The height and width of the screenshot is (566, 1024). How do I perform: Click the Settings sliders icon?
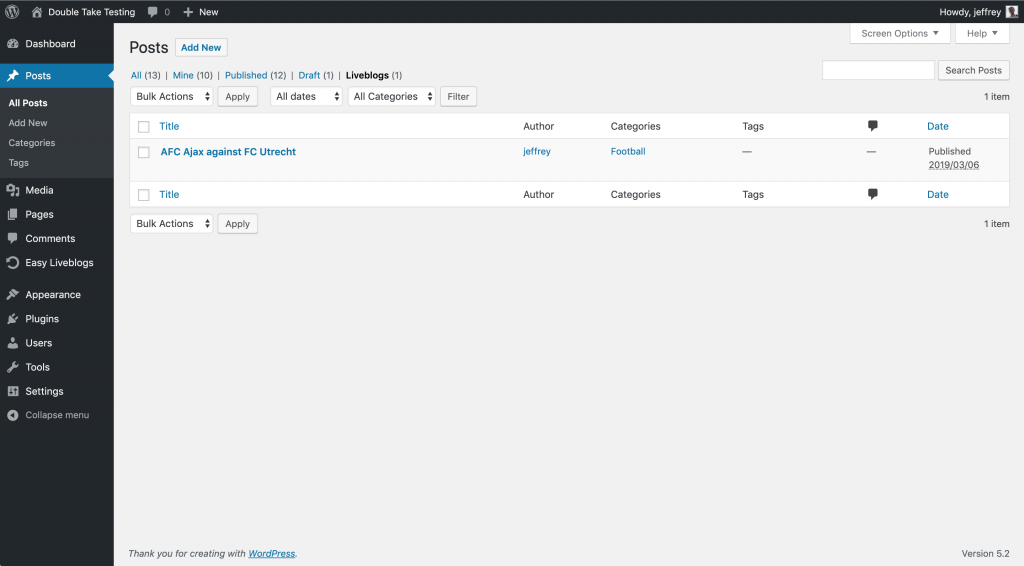[12, 391]
